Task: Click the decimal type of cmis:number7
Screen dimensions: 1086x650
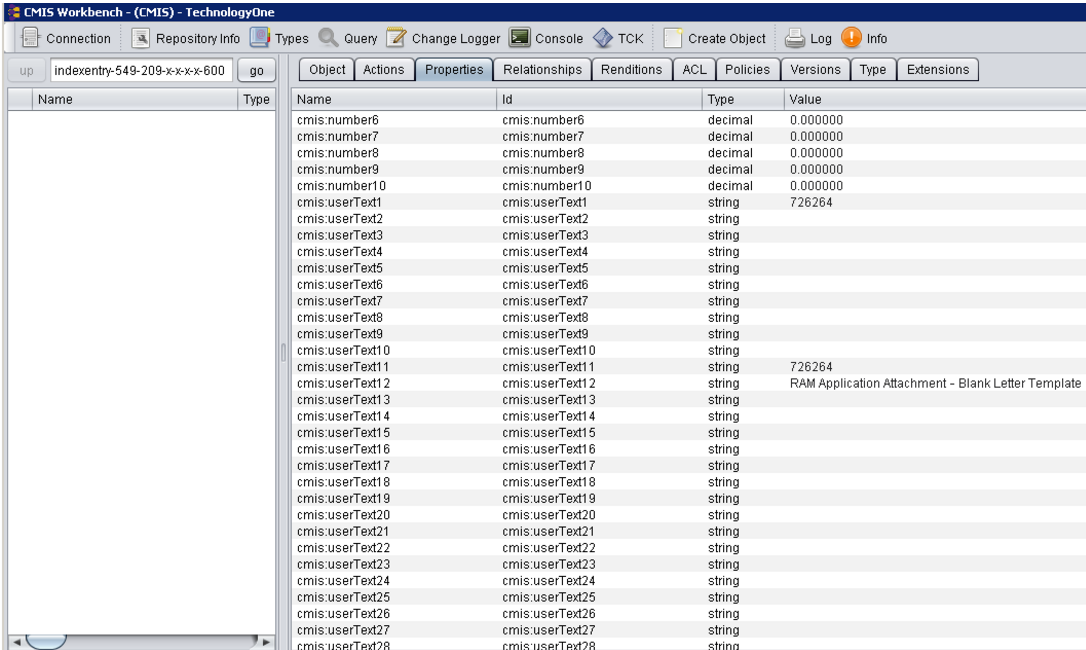Action: (x=730, y=137)
